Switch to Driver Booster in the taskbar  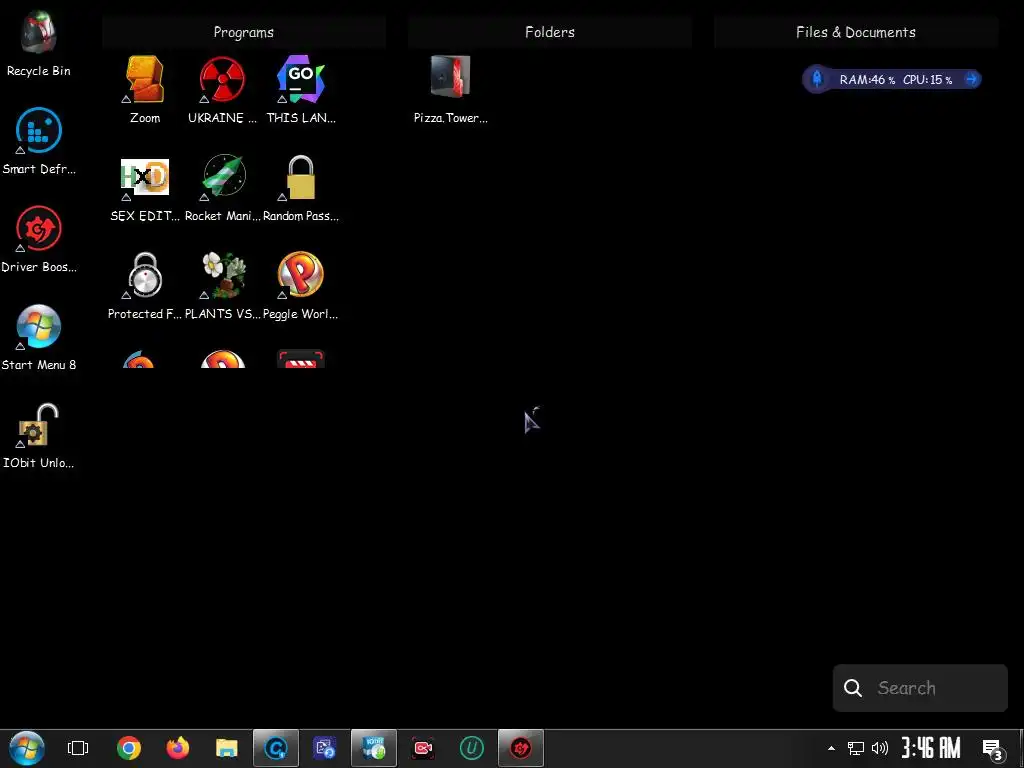pyautogui.click(x=520, y=748)
